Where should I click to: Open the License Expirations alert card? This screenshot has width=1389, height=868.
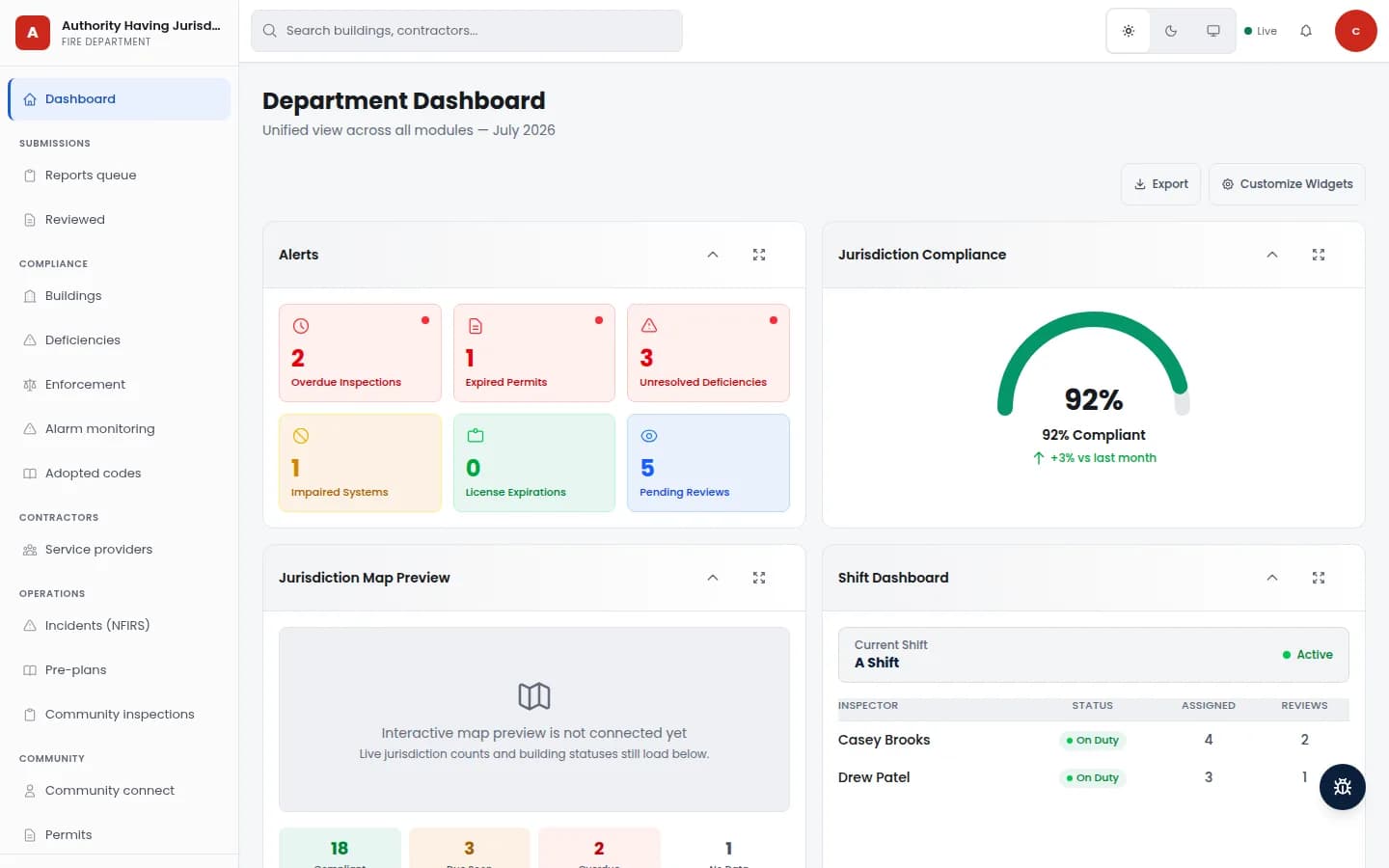pyautogui.click(x=534, y=463)
